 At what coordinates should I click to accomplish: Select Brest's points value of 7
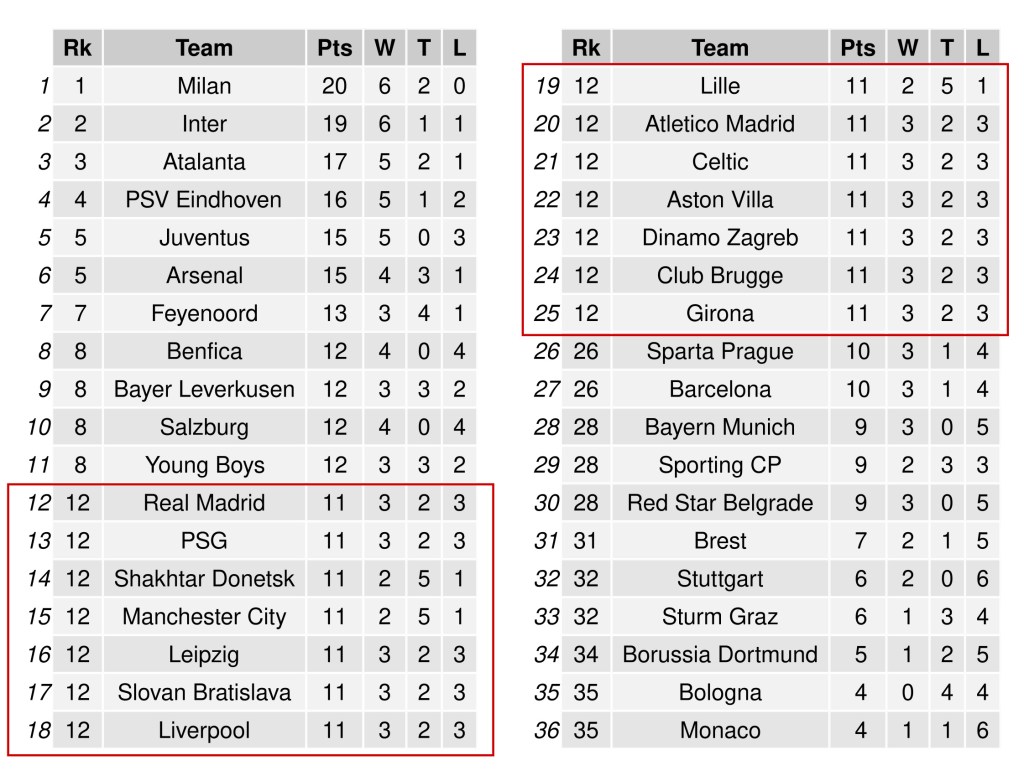858,541
